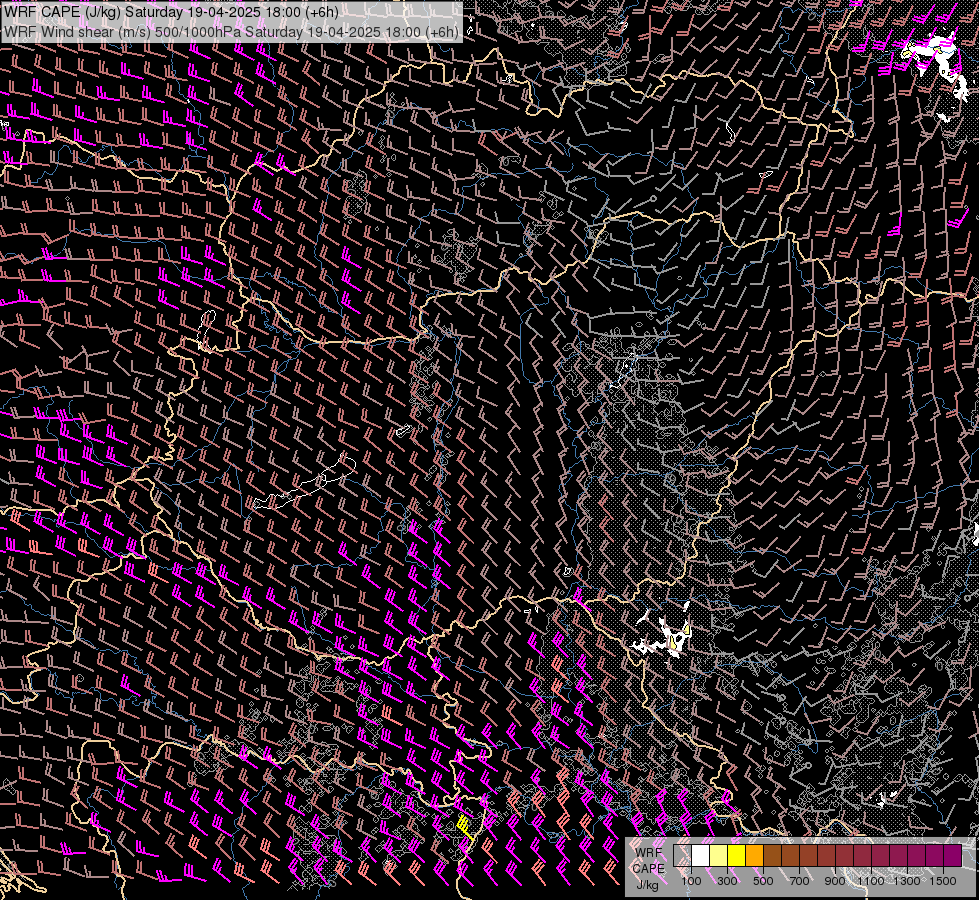Image resolution: width=979 pixels, height=900 pixels.
Task: Click the legend value 100
Action: click(691, 881)
